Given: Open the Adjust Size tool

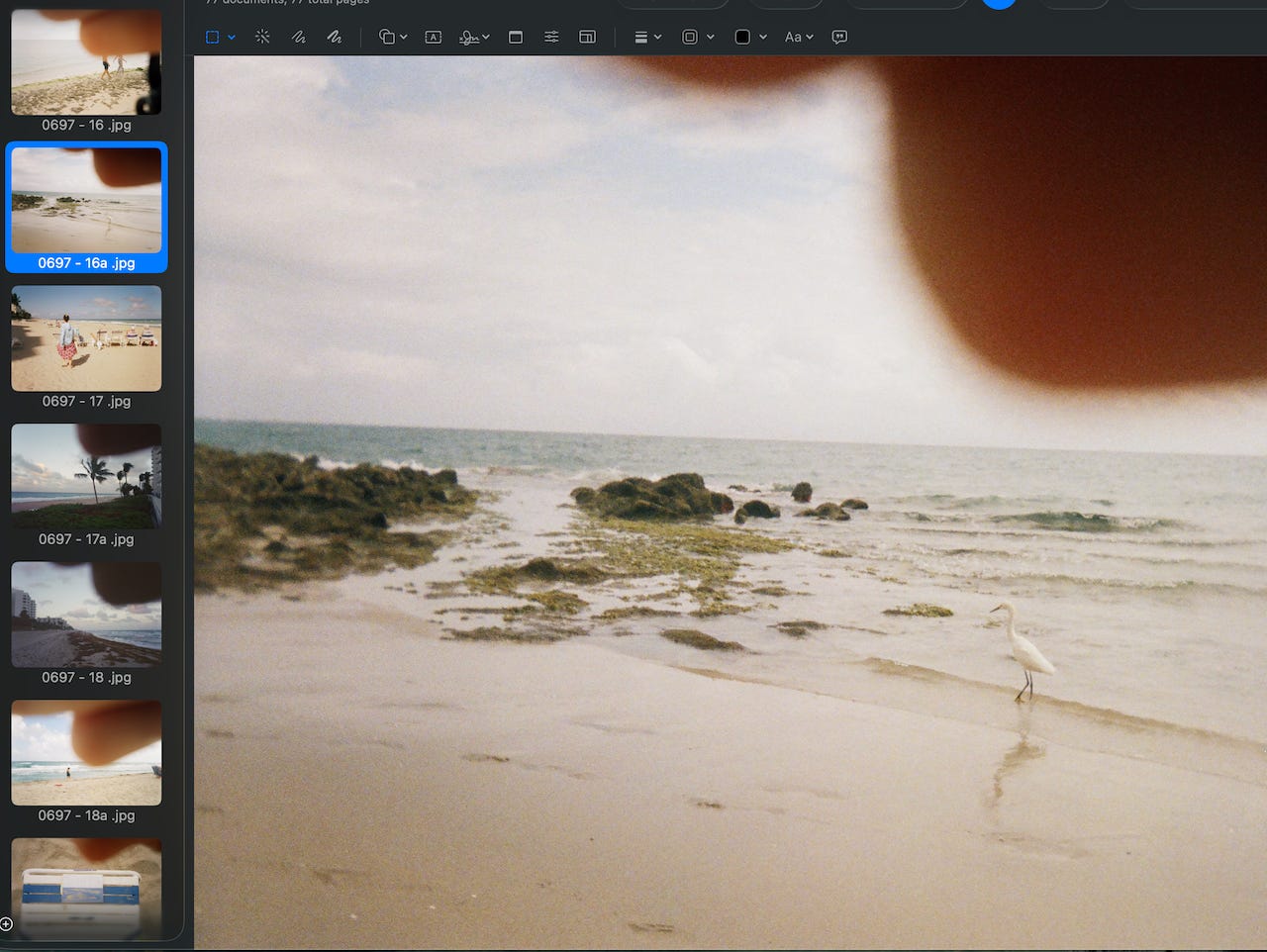Looking at the screenshot, I should point(587,37).
